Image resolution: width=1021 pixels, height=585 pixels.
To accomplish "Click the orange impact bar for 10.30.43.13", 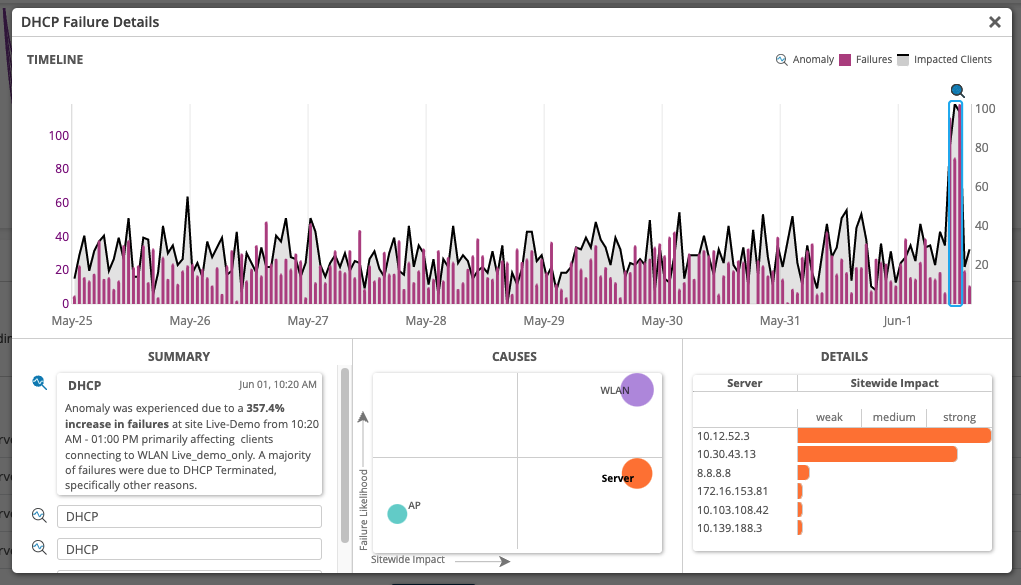I will tap(876, 454).
